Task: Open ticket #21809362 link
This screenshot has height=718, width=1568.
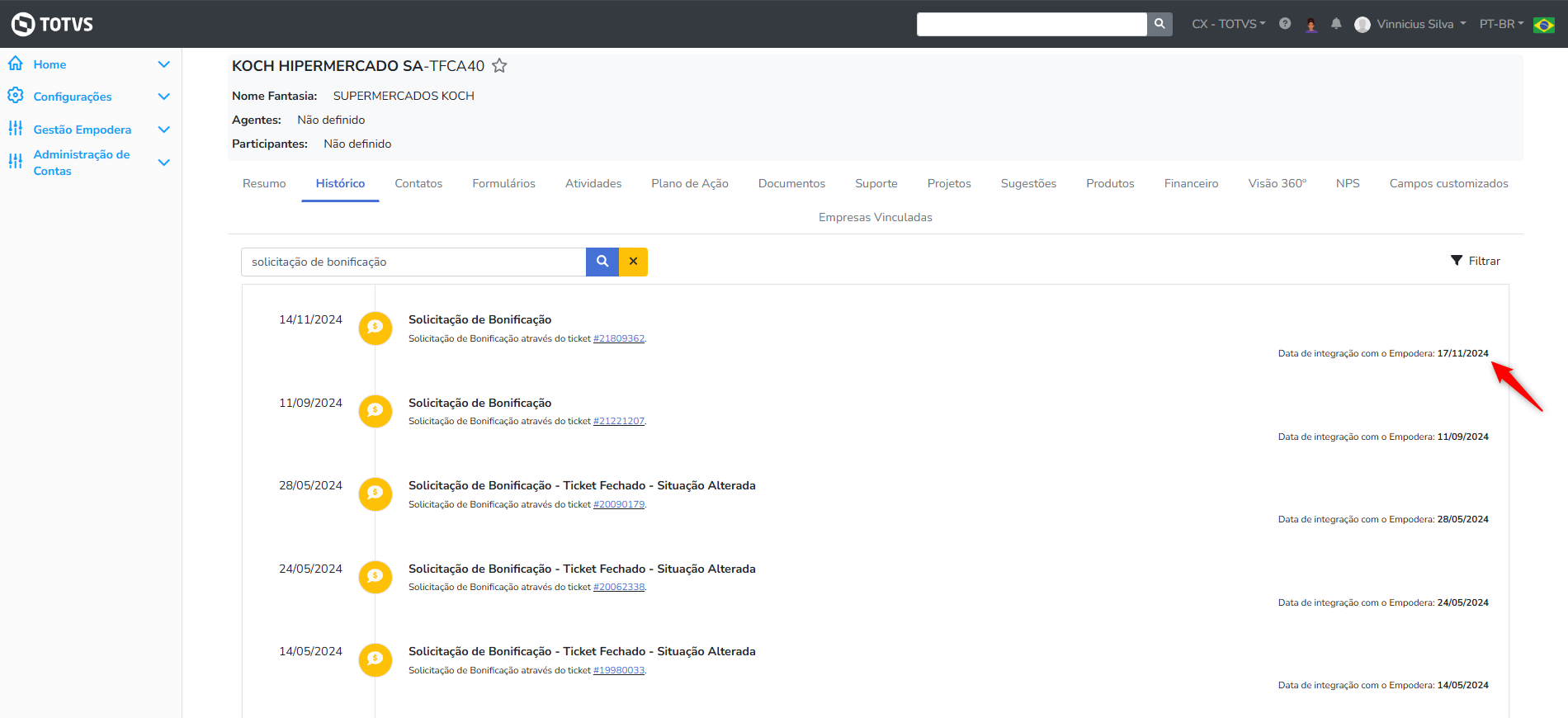Action: [x=619, y=338]
